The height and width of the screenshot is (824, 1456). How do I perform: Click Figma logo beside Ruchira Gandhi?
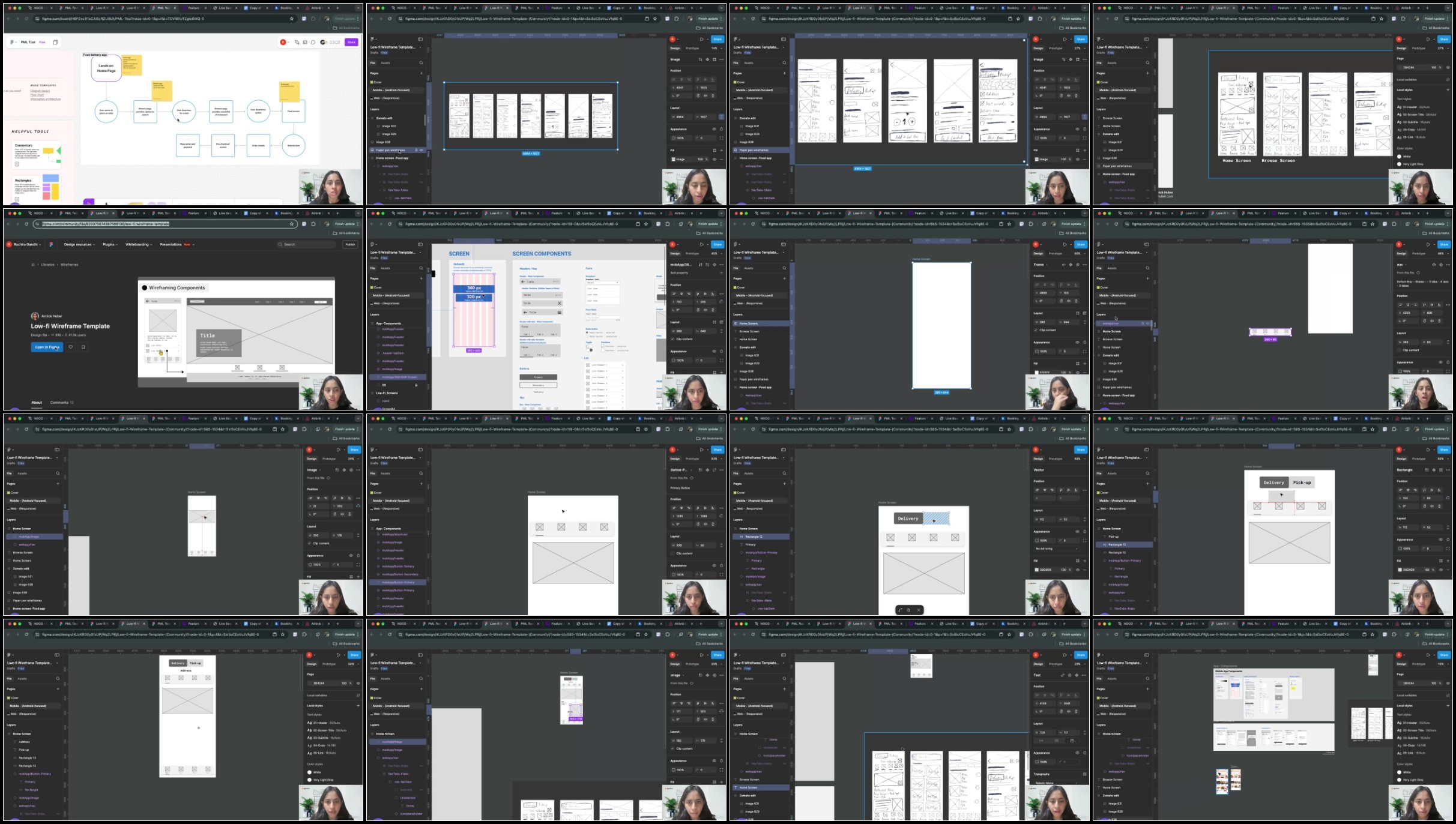click(x=51, y=244)
